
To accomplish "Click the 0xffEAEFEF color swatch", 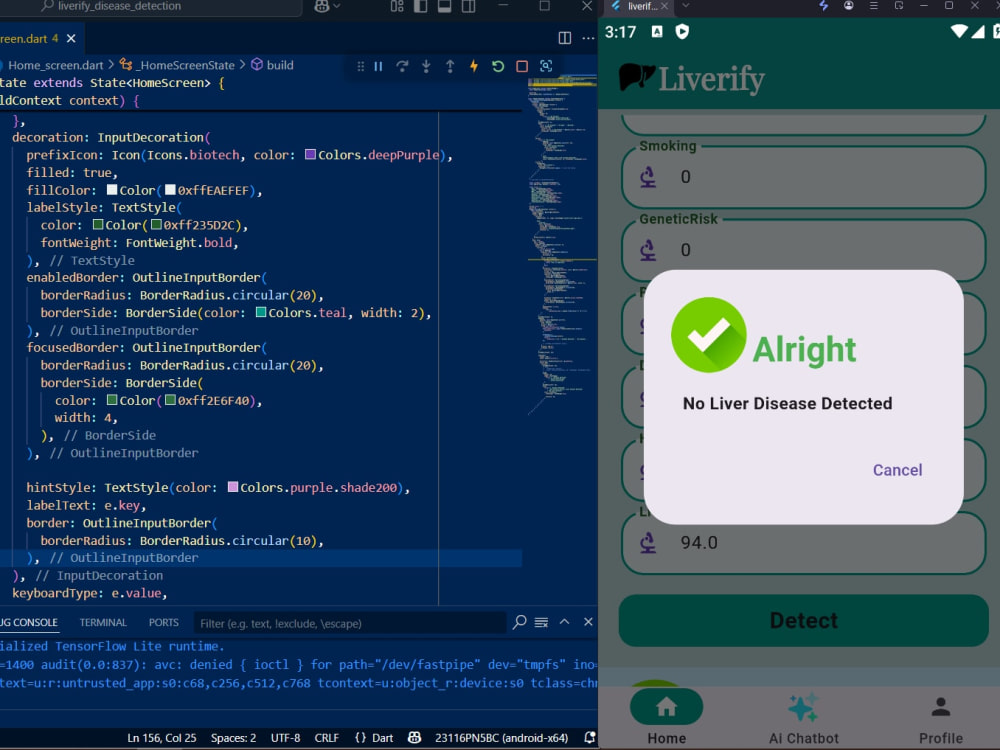I will coord(170,189).
